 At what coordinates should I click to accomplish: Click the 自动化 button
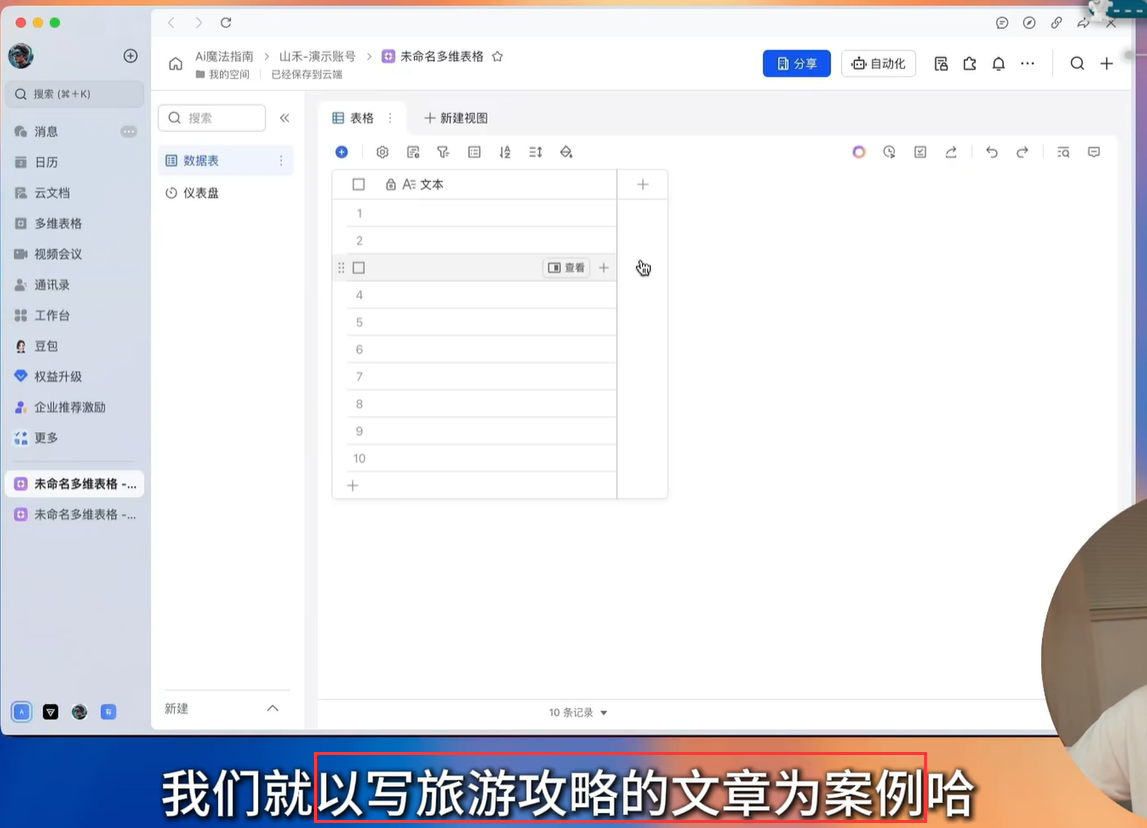coord(879,64)
